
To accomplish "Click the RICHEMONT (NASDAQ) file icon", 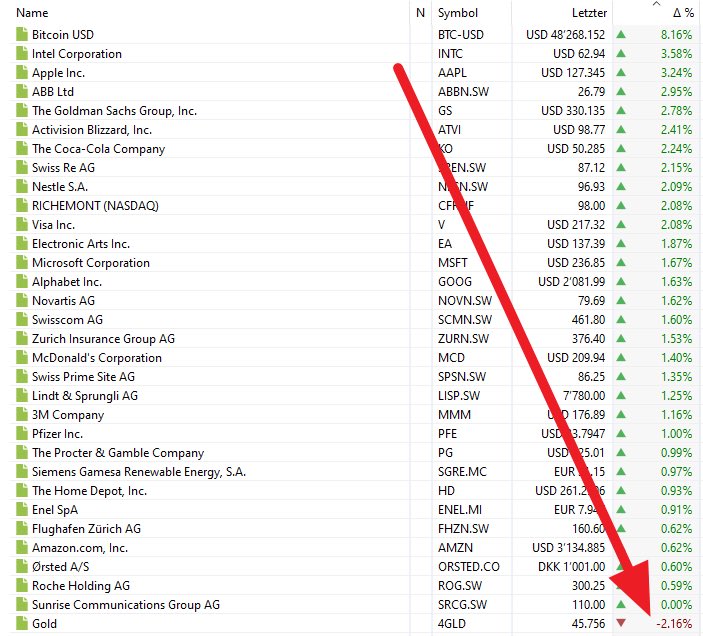I will point(22,205).
